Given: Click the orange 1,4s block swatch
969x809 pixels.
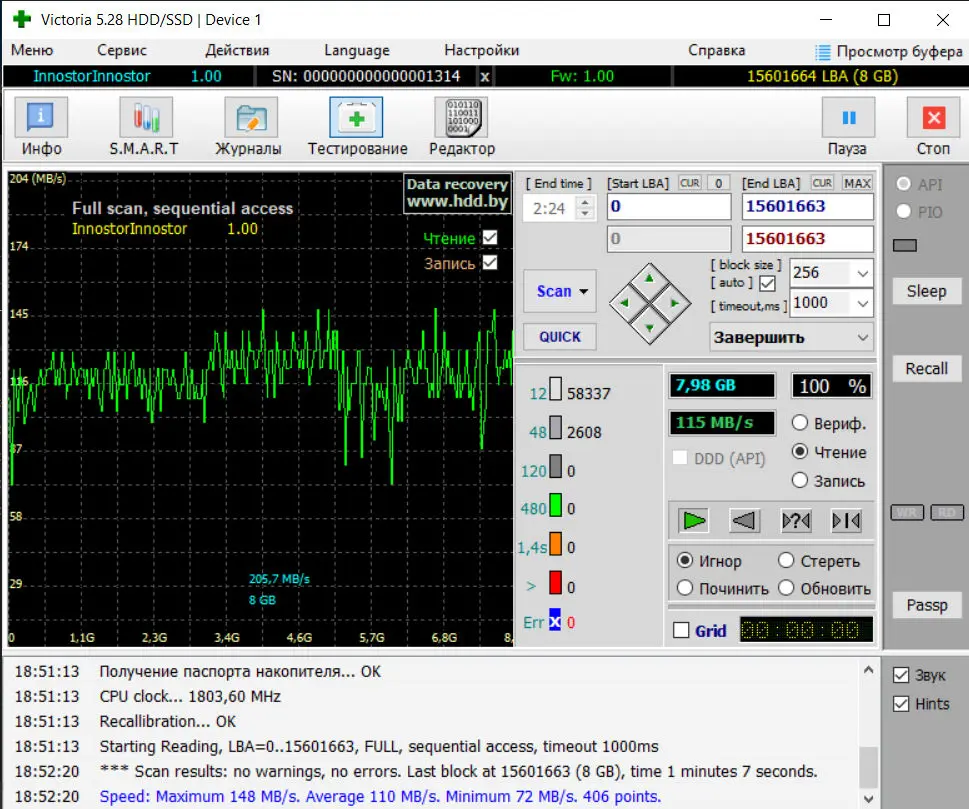Looking at the screenshot, I should (556, 544).
